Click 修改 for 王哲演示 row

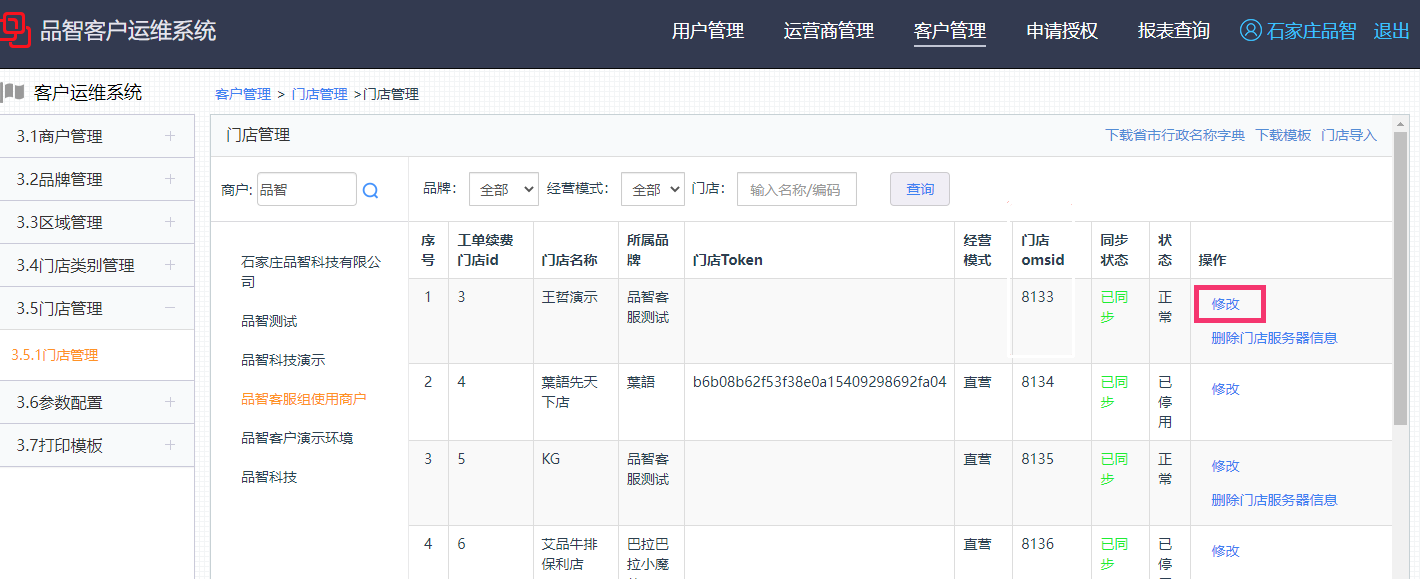click(1226, 304)
